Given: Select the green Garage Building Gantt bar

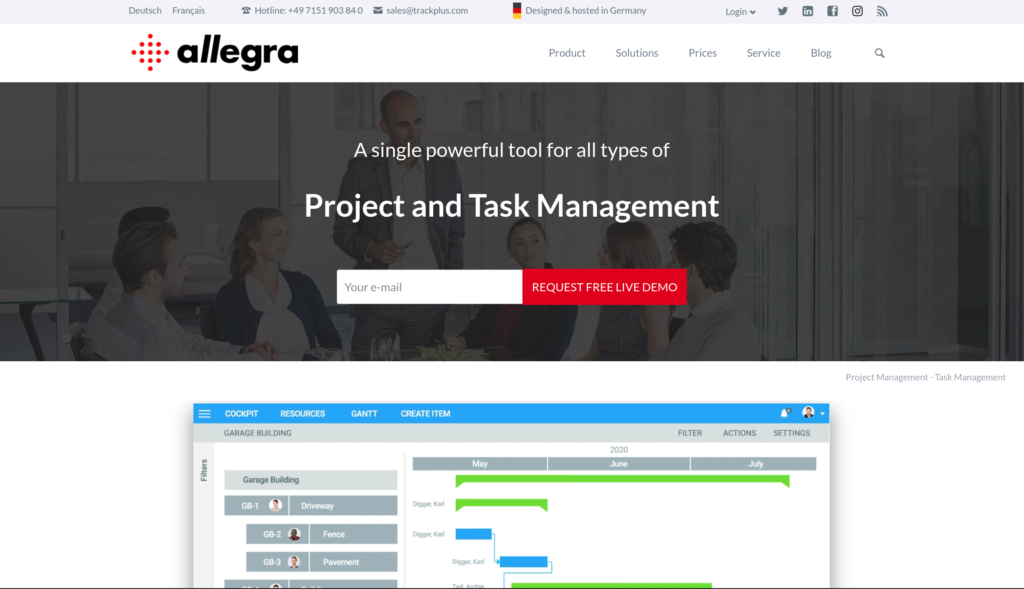Looking at the screenshot, I should coord(622,481).
